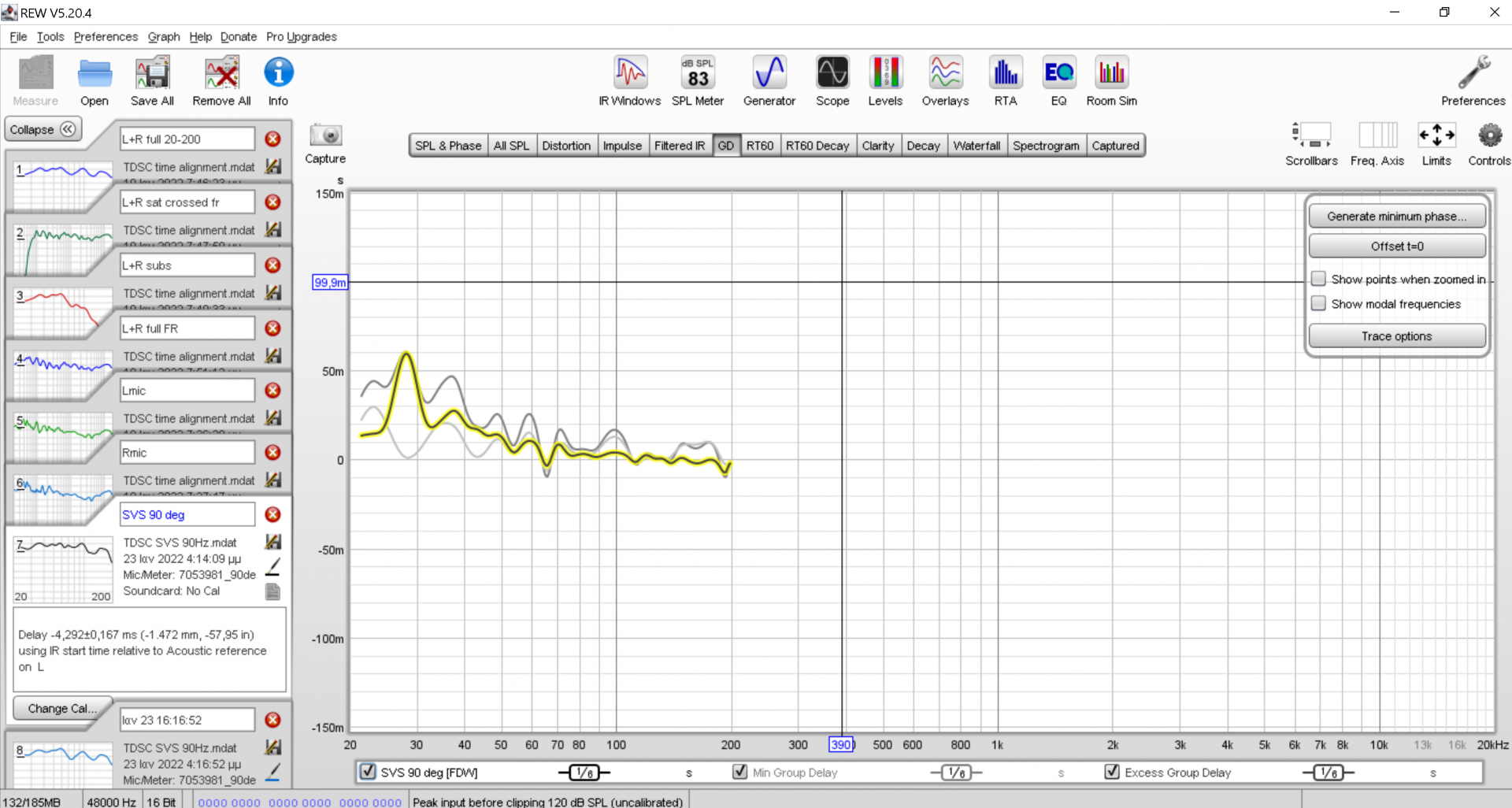Collapse the measurements panel
Viewport: 1512px width, 808px height.
43,129
